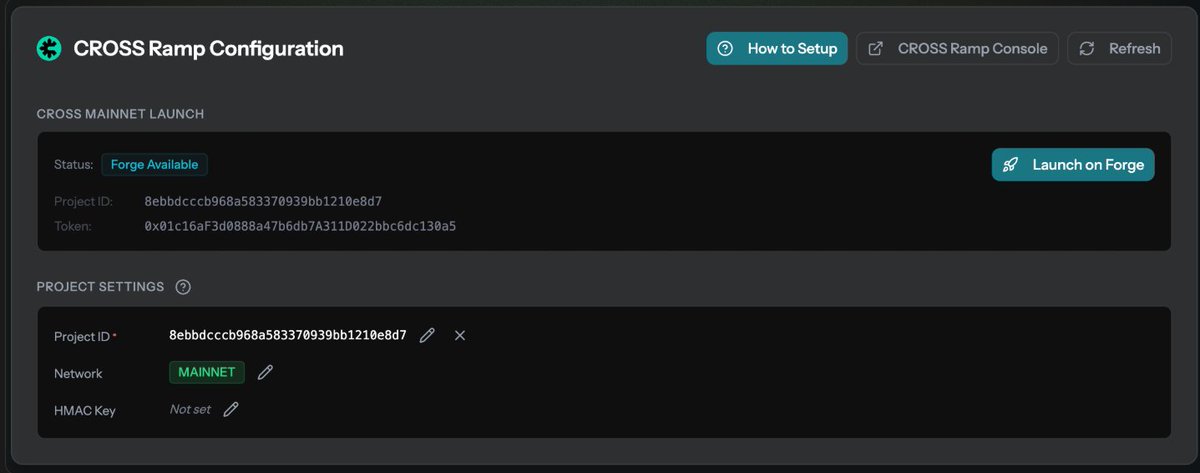
Task: Click the How to Setup button label
Action: 792,48
